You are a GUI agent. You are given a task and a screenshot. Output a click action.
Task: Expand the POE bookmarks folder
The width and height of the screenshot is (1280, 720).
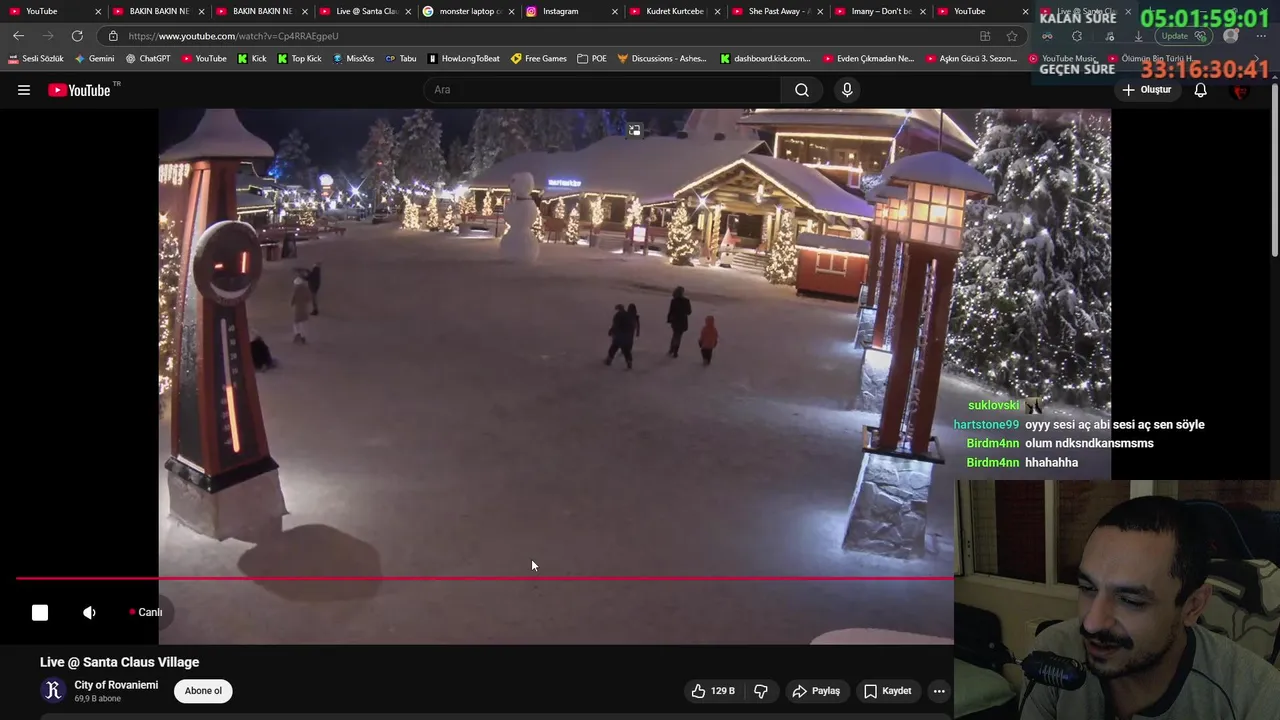[x=592, y=59]
